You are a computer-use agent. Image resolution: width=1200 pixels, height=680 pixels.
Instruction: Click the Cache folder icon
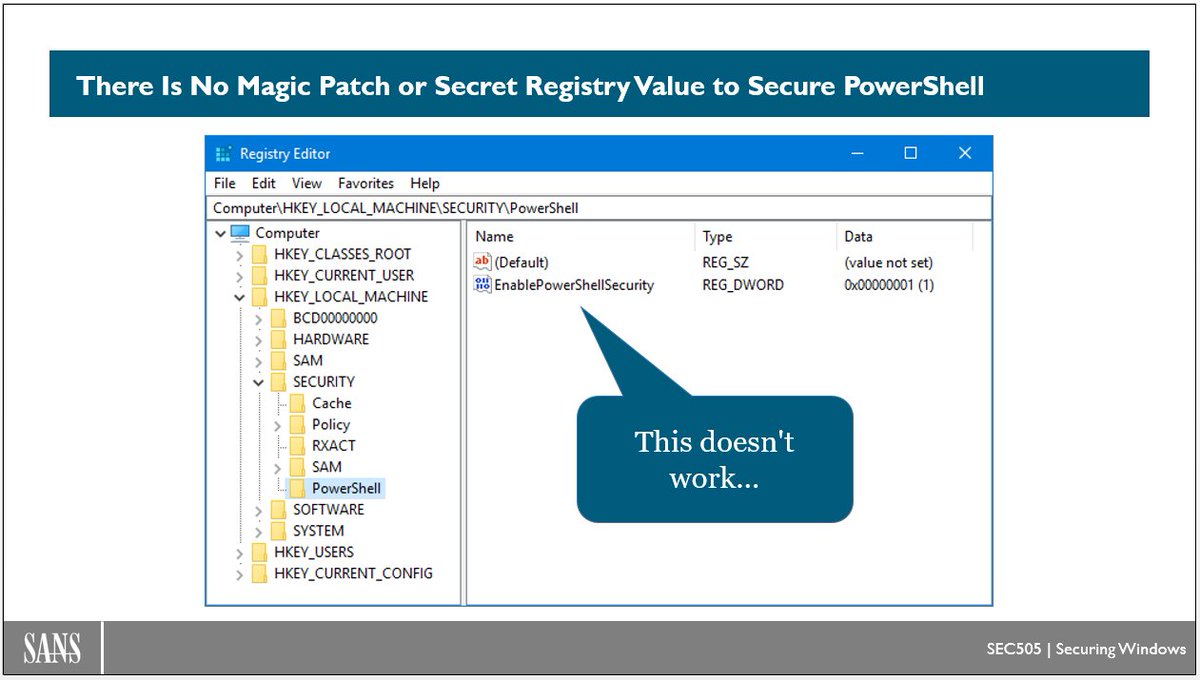[x=297, y=403]
